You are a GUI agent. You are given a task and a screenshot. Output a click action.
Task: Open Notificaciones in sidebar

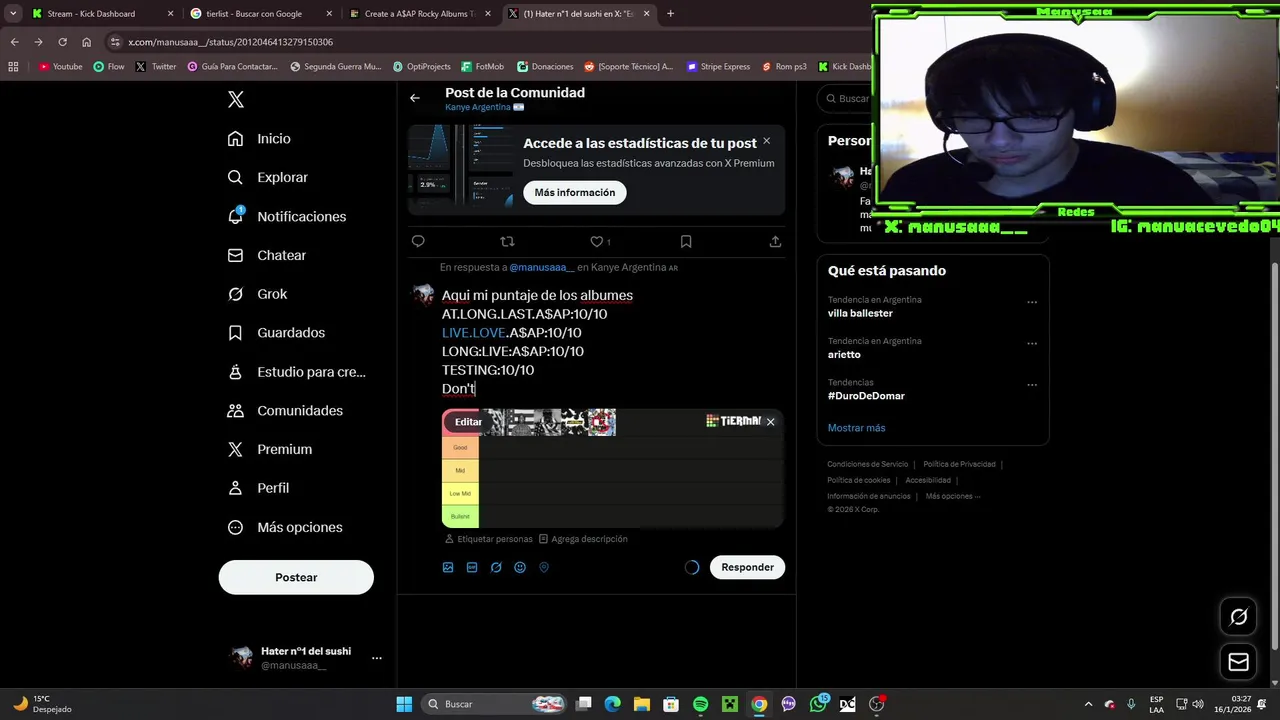(286, 216)
